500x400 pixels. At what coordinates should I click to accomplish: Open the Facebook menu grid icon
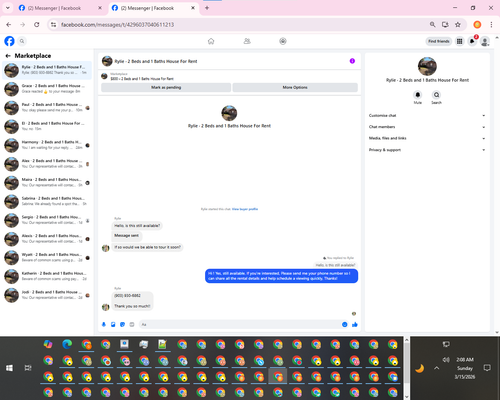tap(460, 41)
